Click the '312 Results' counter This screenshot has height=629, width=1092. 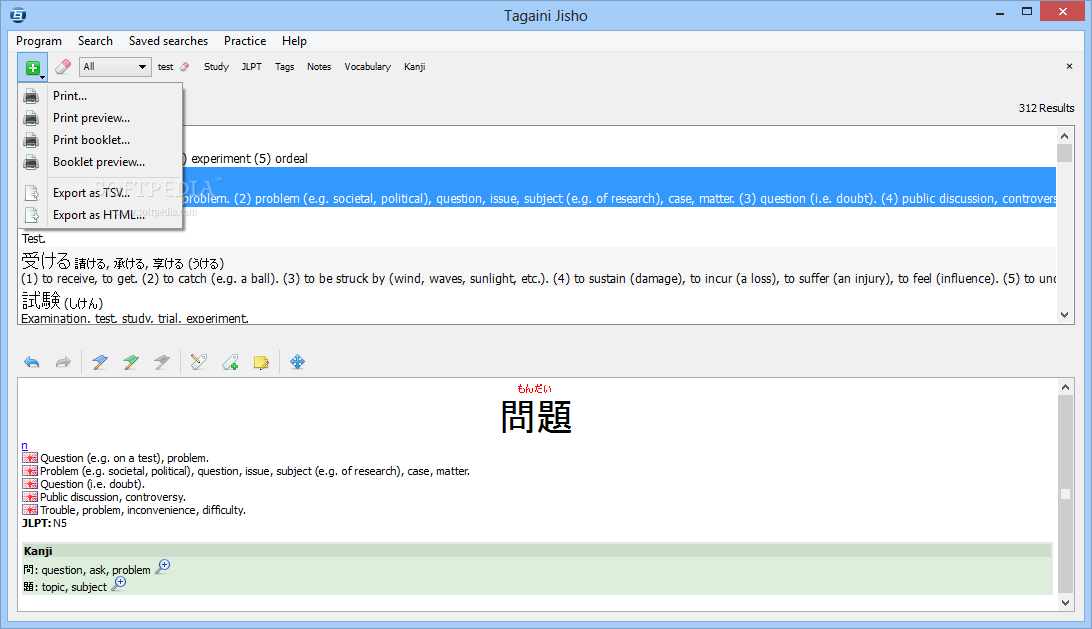(x=1046, y=108)
